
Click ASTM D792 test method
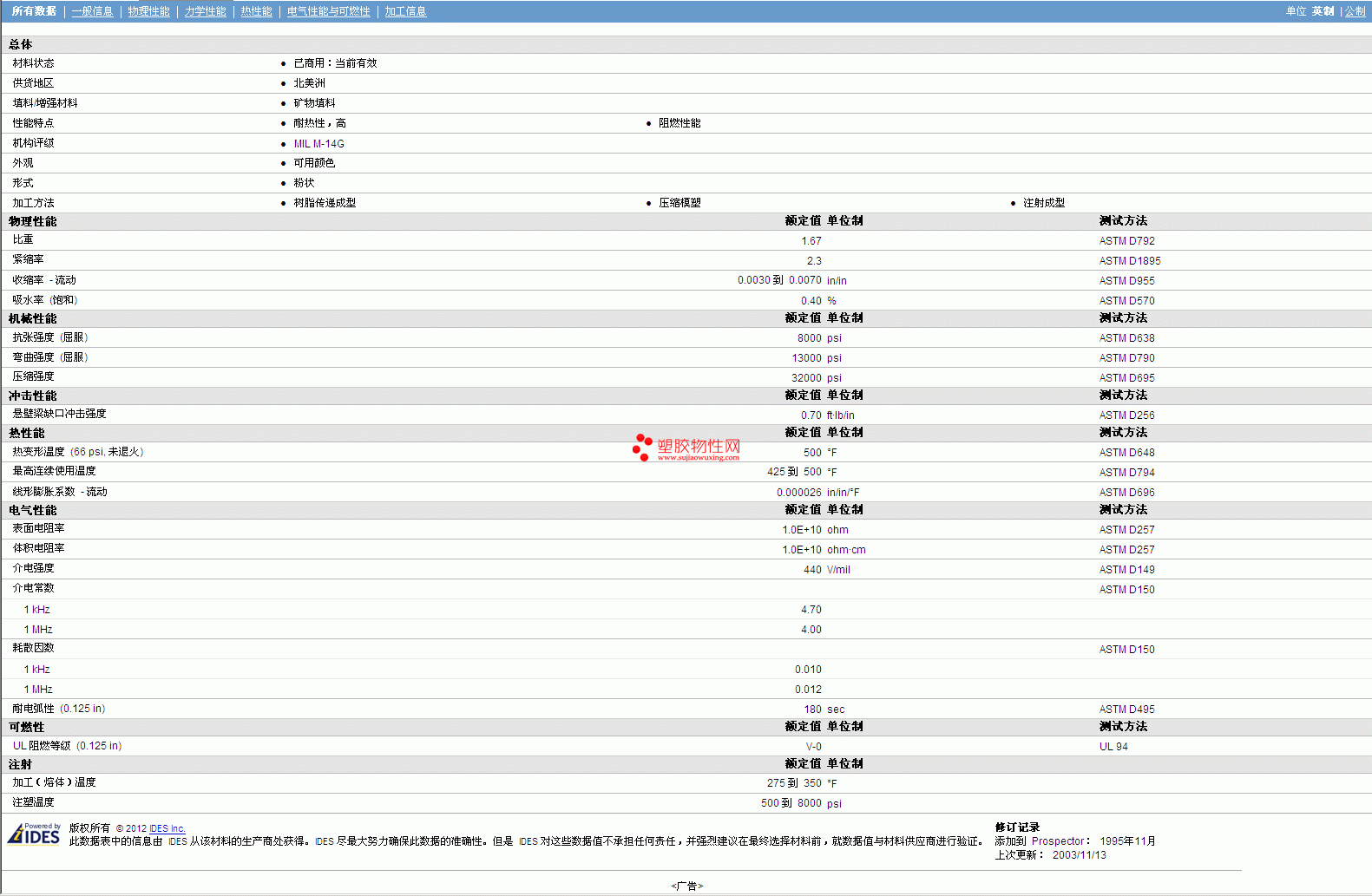[1126, 241]
